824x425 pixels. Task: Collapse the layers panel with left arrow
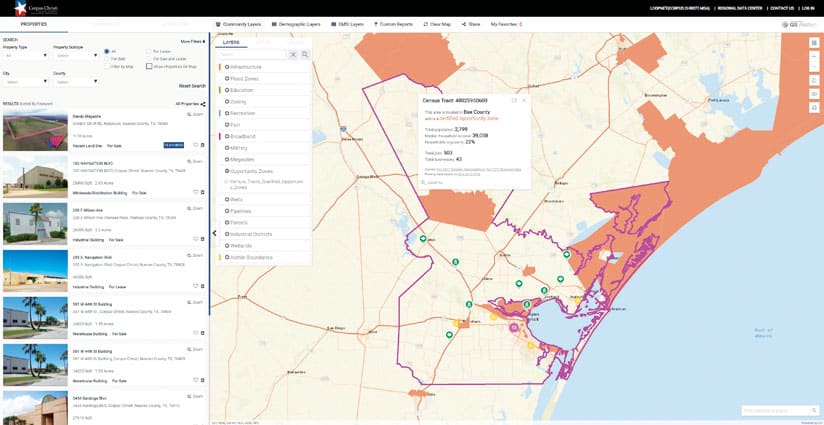214,233
